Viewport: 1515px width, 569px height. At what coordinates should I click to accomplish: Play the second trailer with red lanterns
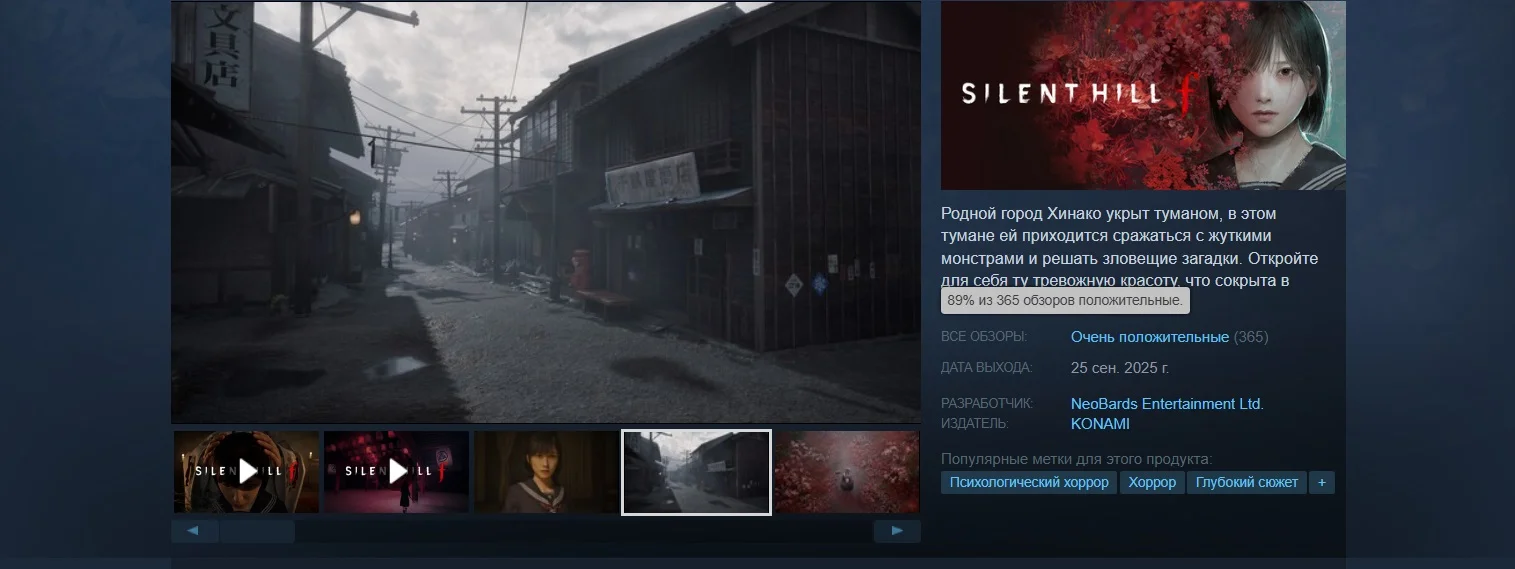[397, 471]
